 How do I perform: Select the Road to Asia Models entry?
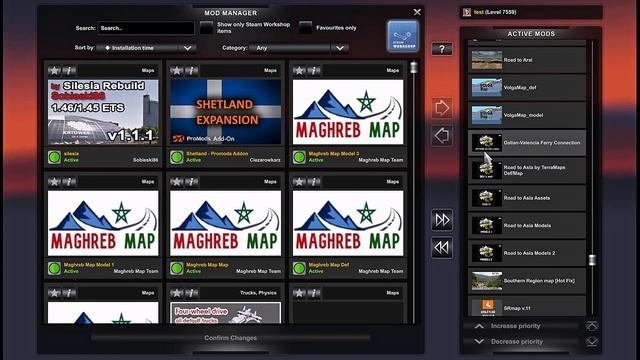coord(527,225)
